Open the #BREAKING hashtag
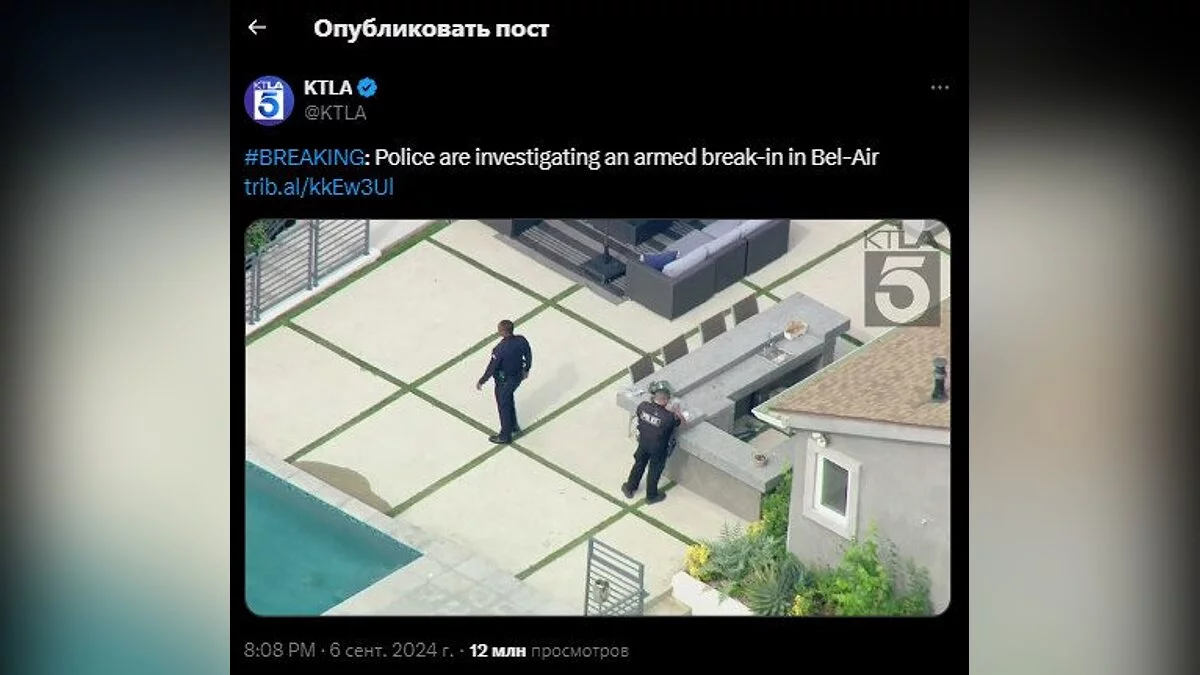This screenshot has width=1200, height=675. pos(304,157)
